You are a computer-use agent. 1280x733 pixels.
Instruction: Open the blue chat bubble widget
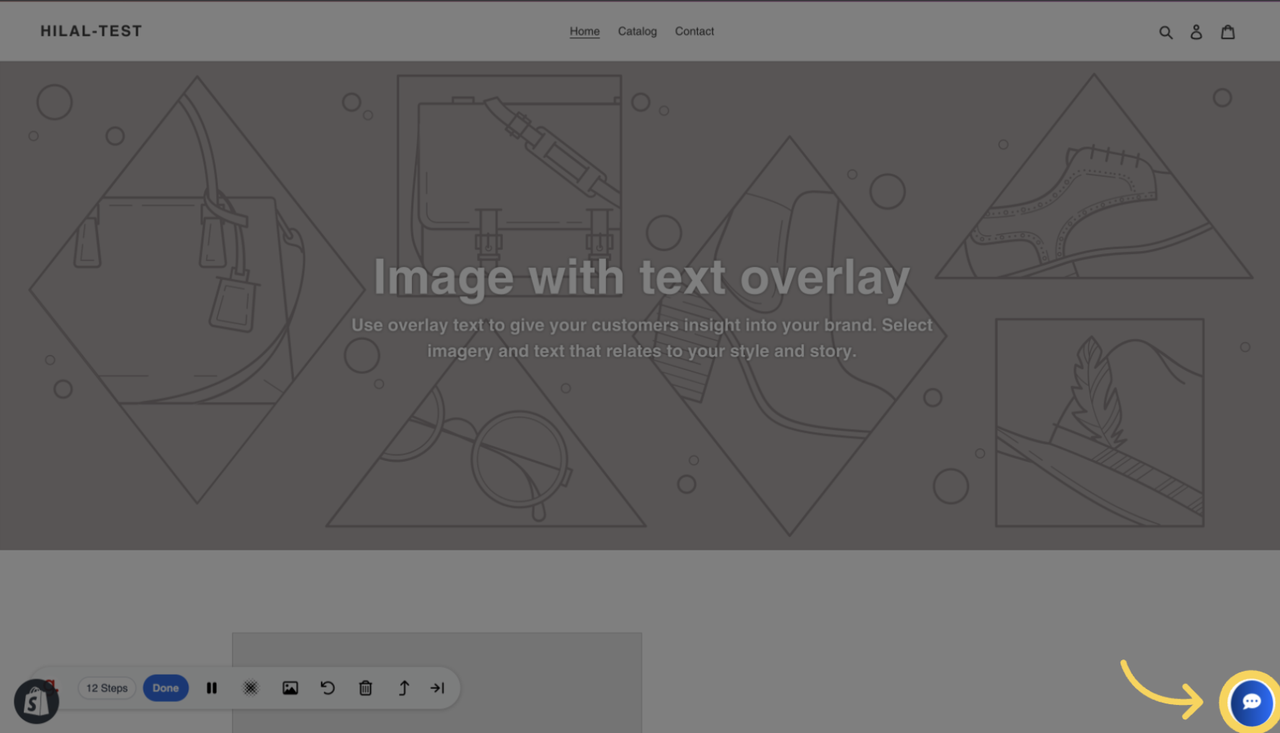(1250, 702)
